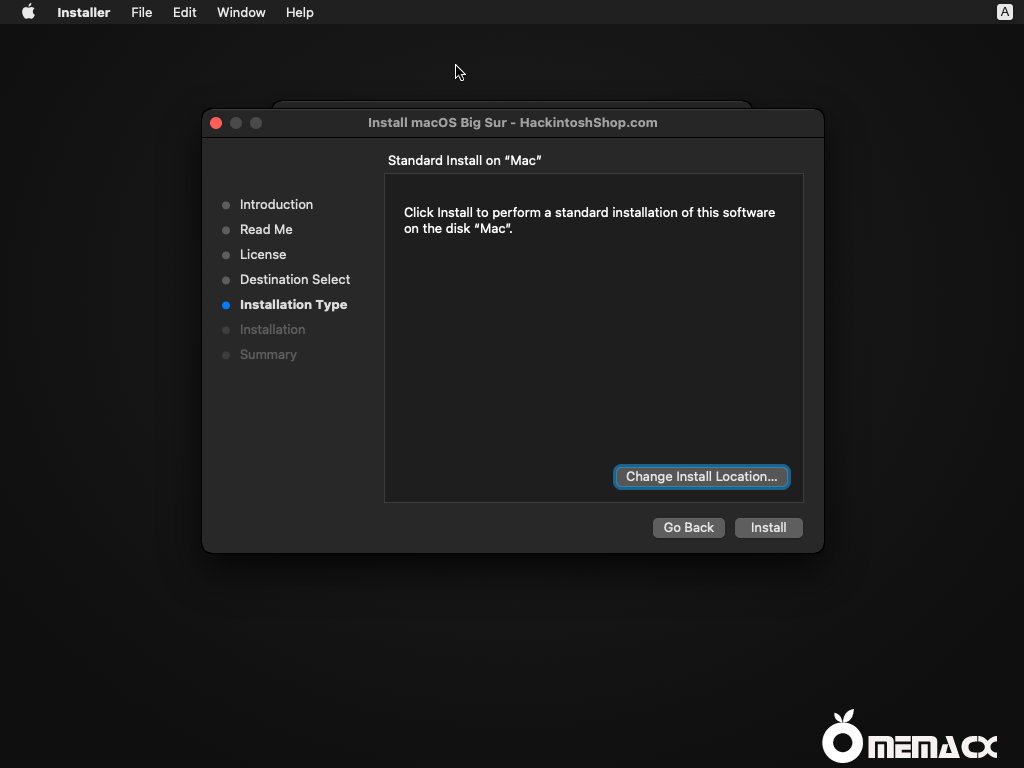Image resolution: width=1024 pixels, height=768 pixels.
Task: Open the Edit menu
Action: point(184,12)
